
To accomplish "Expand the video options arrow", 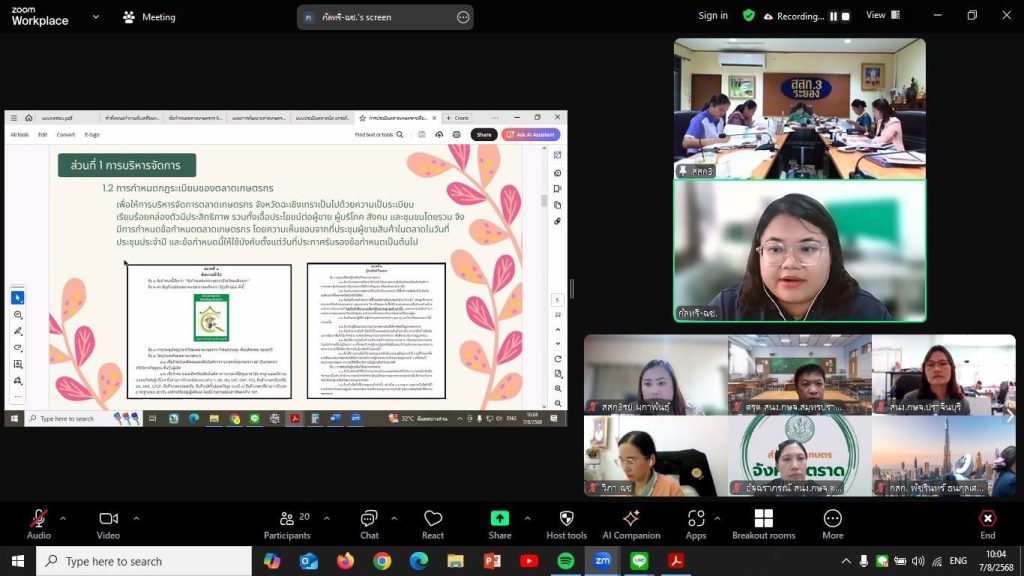I will click(136, 518).
